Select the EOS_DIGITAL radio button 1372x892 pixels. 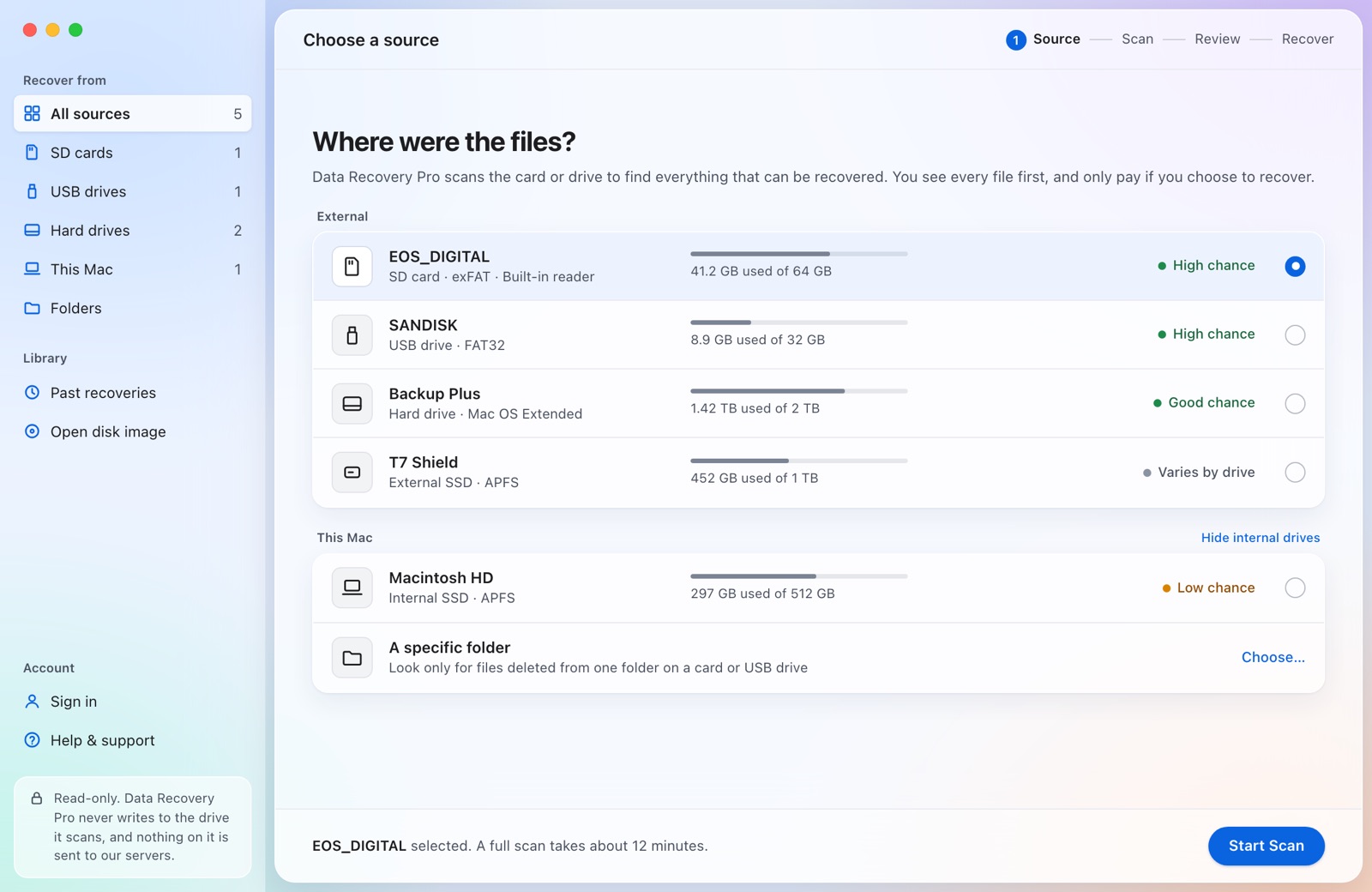tap(1295, 266)
